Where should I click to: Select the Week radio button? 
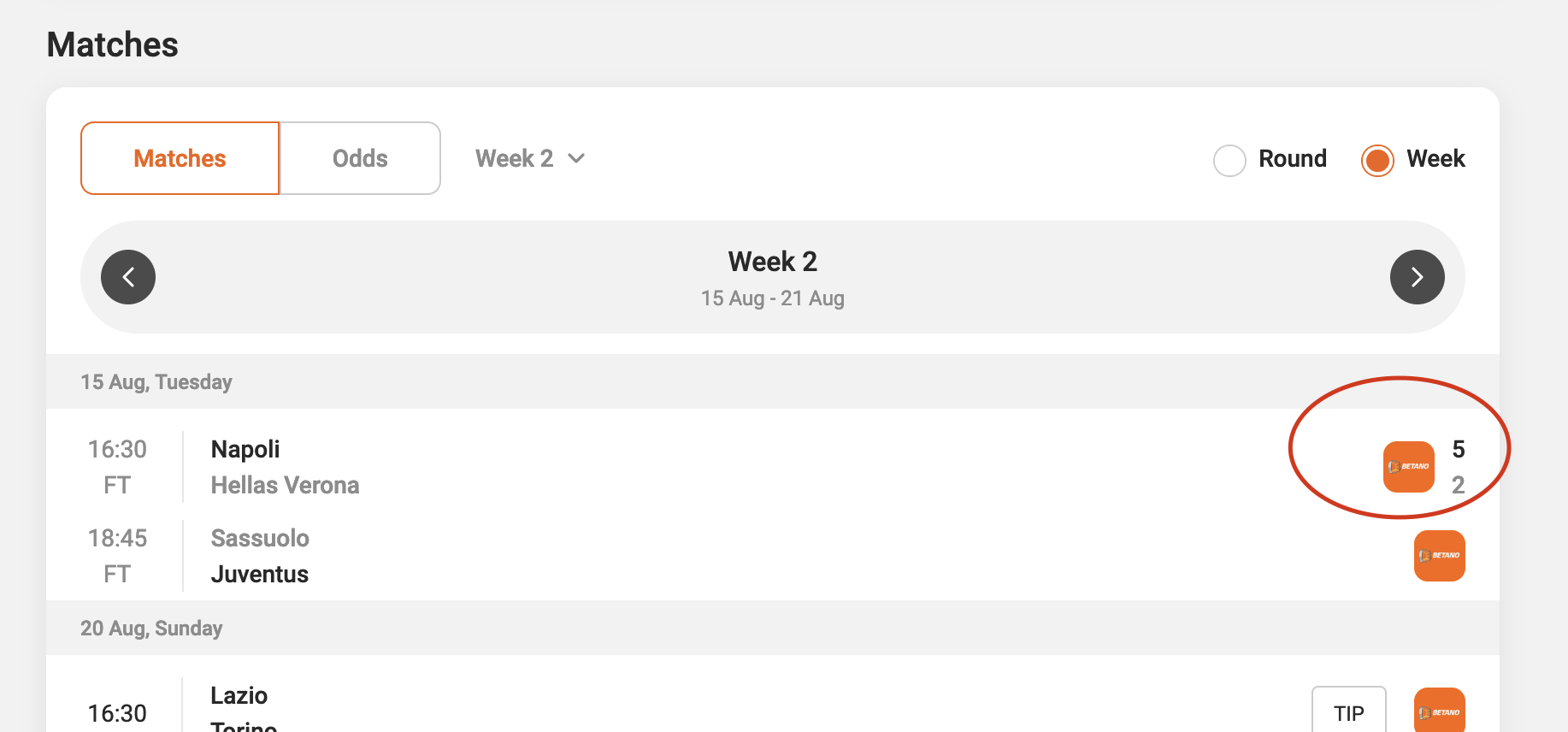(x=1376, y=160)
